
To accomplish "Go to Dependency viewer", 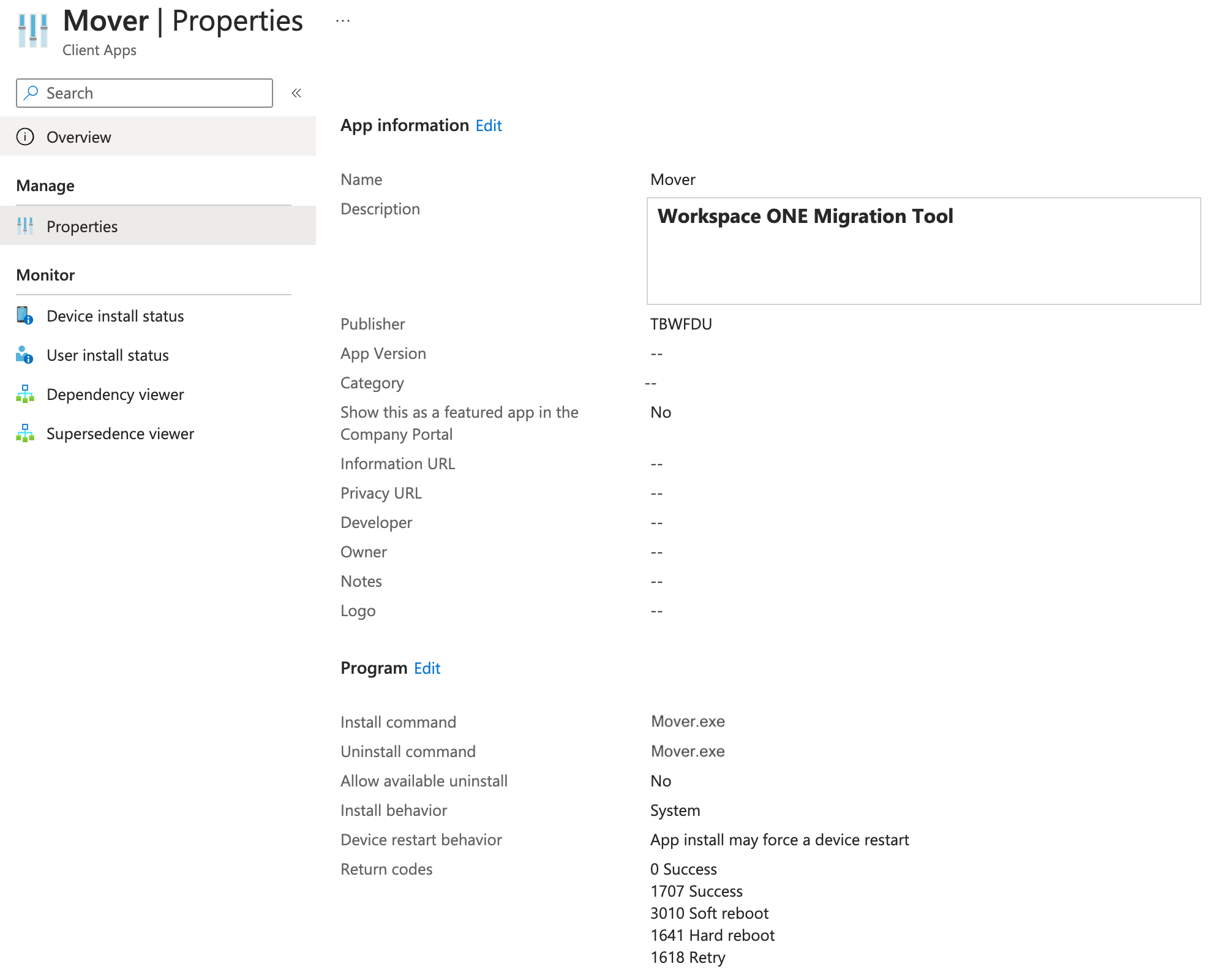I will 115,394.
